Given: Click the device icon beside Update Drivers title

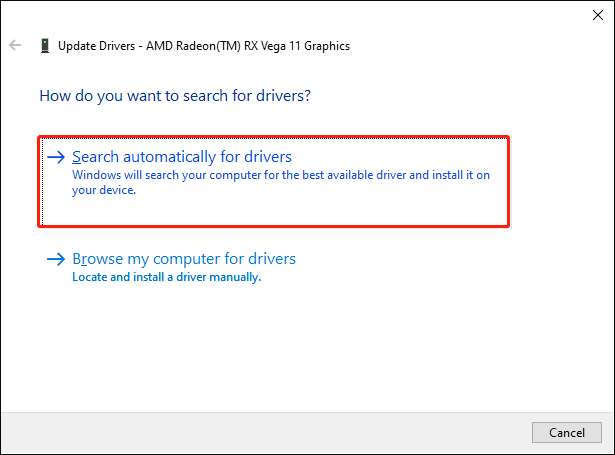Looking at the screenshot, I should point(45,46).
